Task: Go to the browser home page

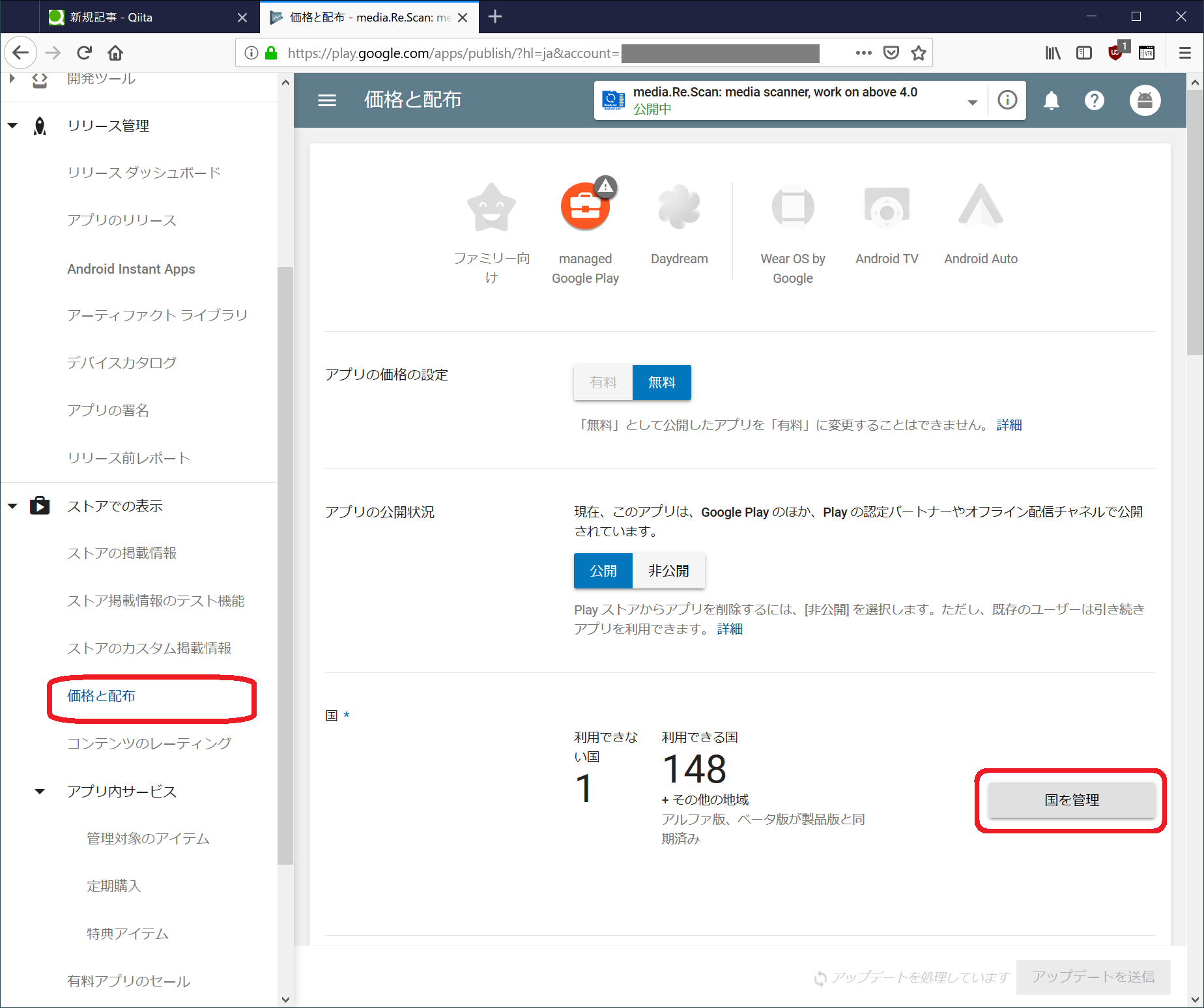Action: (115, 53)
